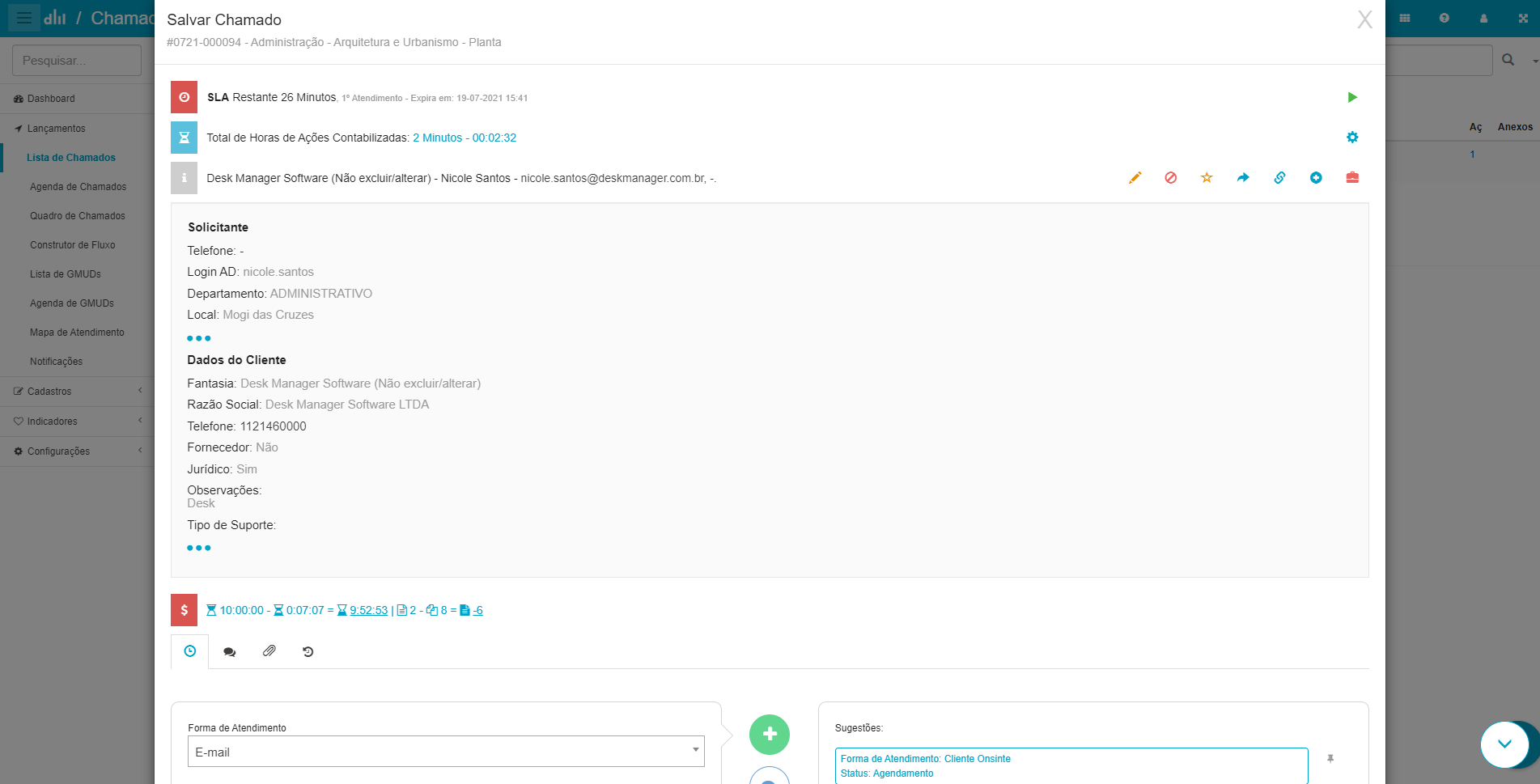Expand more Dados do Cliente details via dots

tap(198, 548)
